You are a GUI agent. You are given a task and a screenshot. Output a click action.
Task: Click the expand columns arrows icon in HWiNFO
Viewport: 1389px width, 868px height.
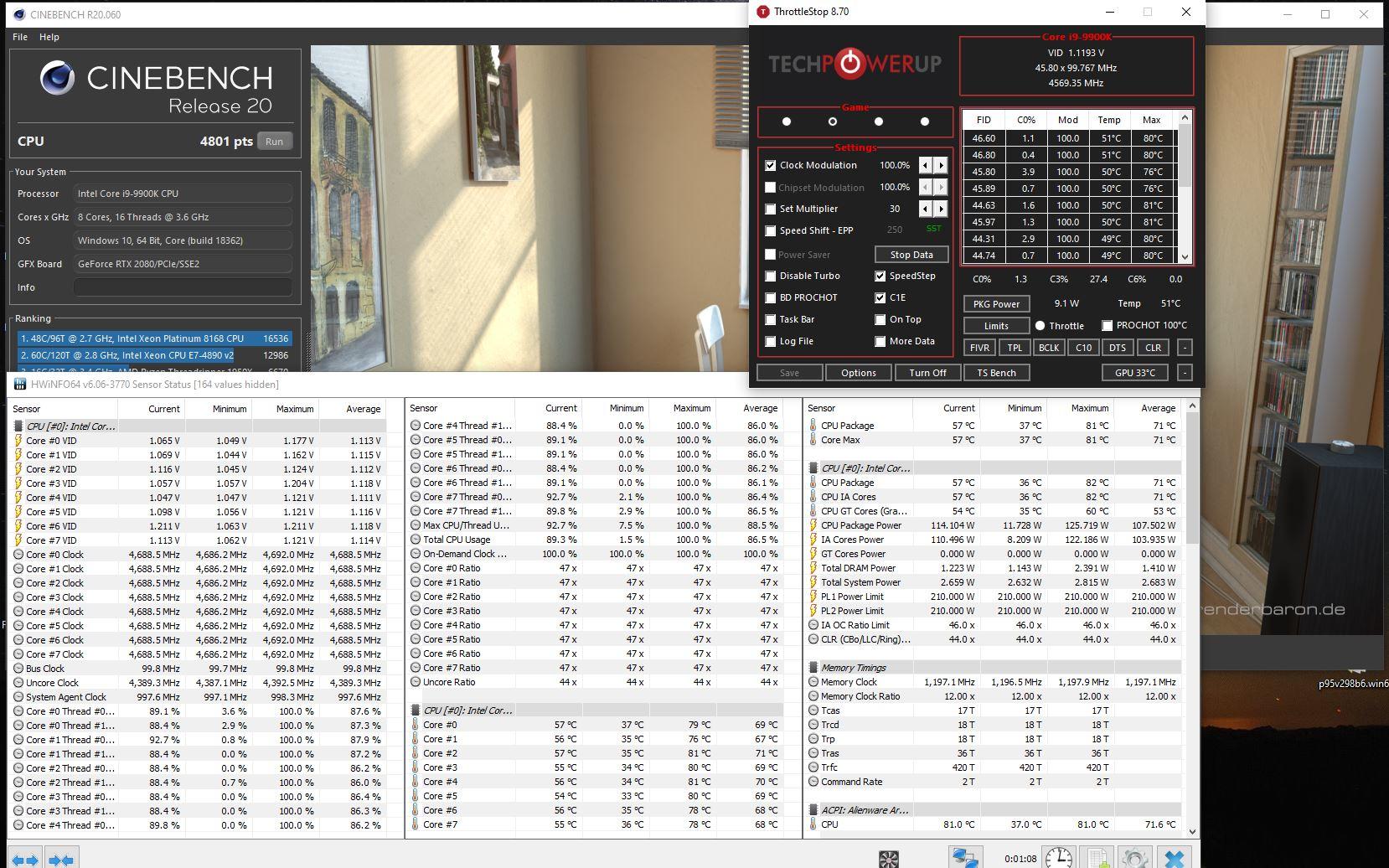coord(24,859)
